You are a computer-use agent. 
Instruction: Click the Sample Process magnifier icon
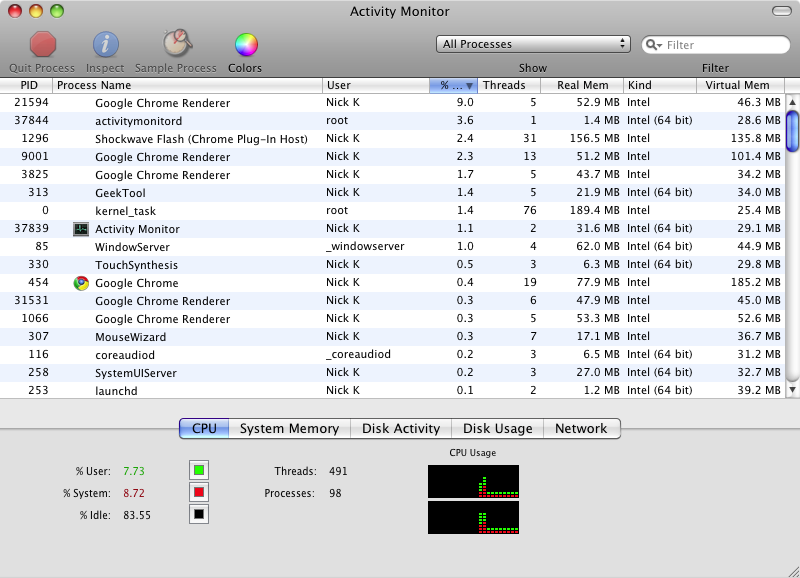point(177,43)
